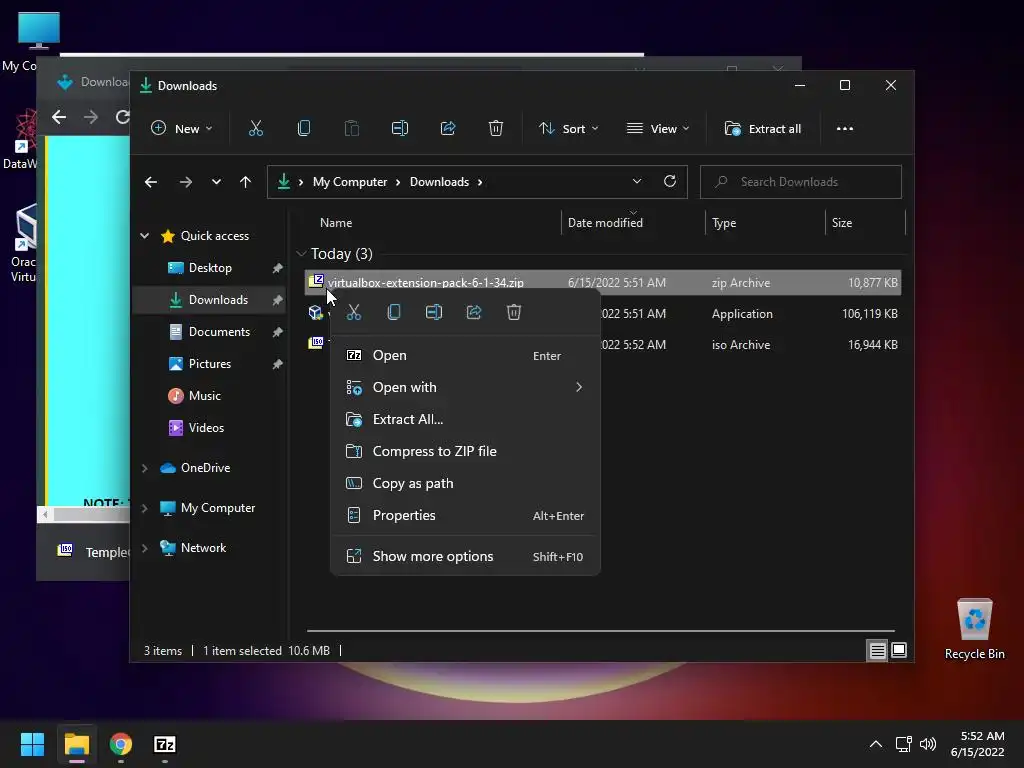The width and height of the screenshot is (1024, 768).
Task: Refresh the Downloads folder view
Action: 670,182
